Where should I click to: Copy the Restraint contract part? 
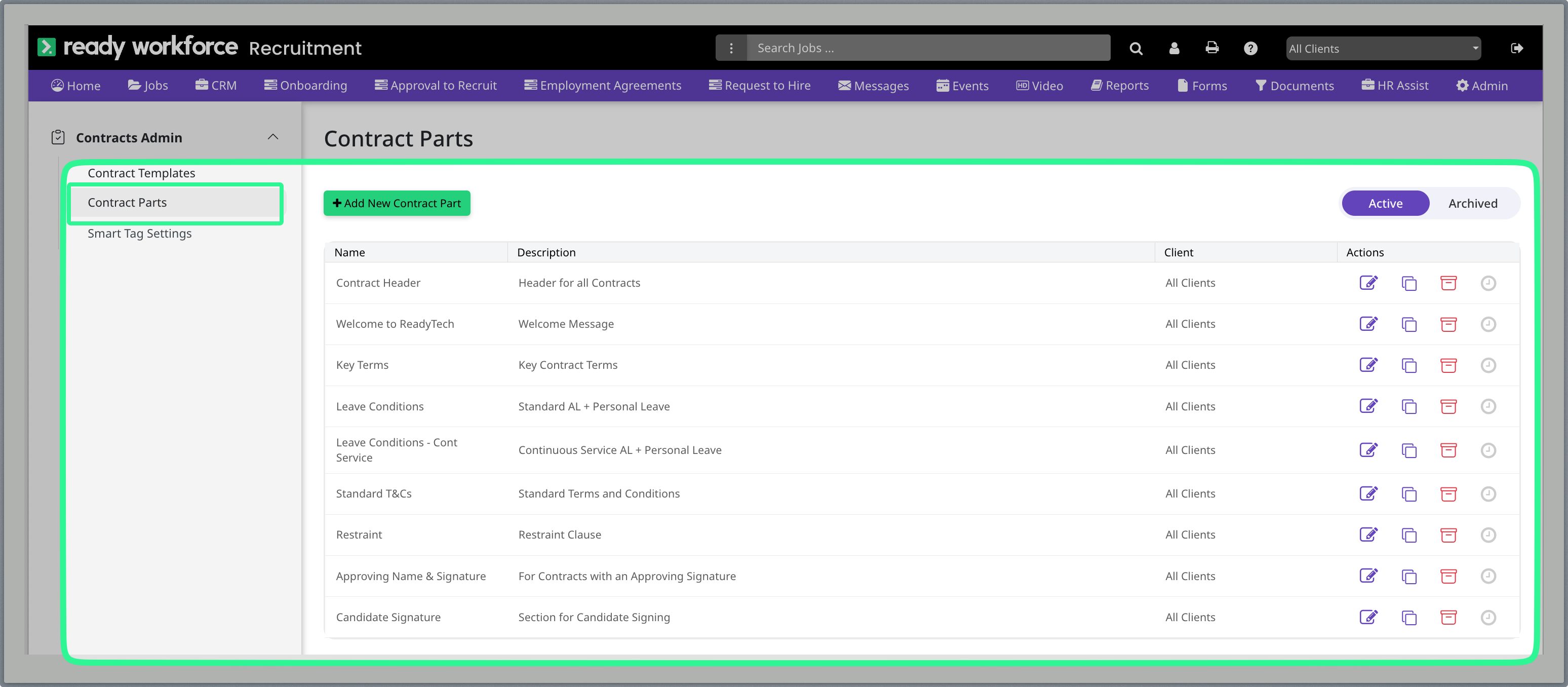point(1408,535)
